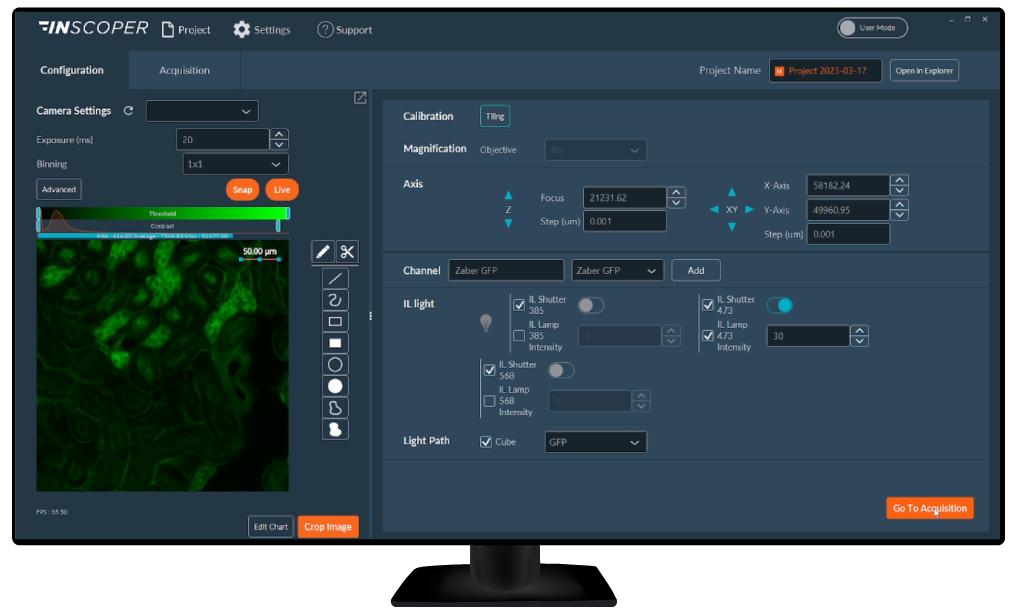Pick the freehand curve tool

pos(335,299)
